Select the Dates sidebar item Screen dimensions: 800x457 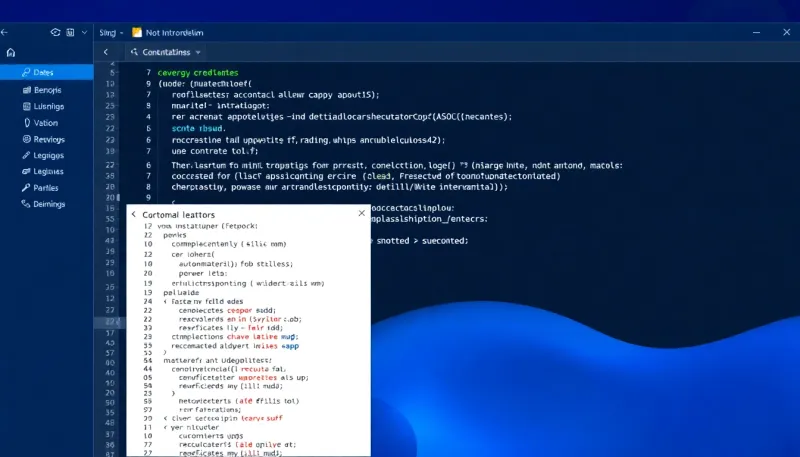tap(46, 72)
